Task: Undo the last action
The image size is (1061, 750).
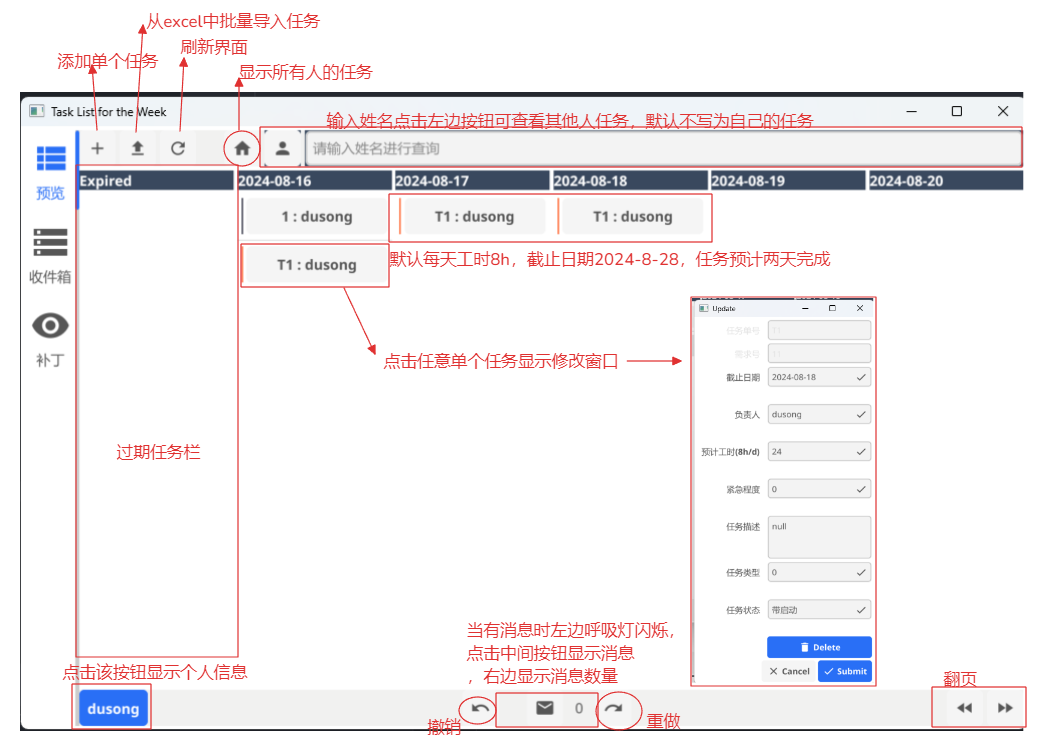Action: (x=480, y=708)
